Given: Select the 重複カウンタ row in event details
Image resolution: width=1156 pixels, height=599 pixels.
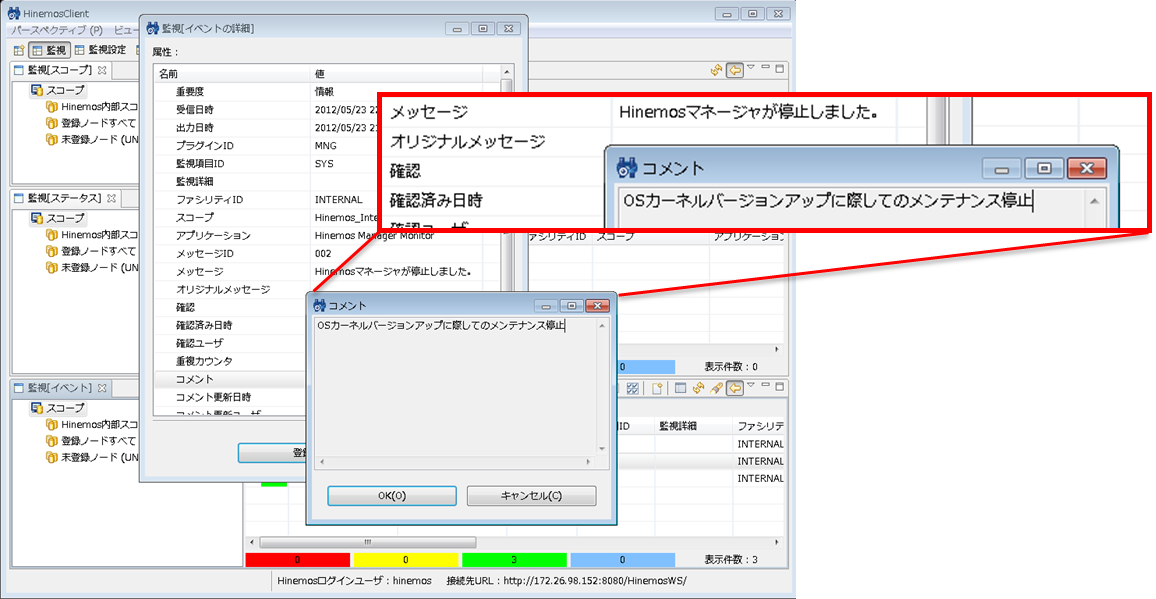Looking at the screenshot, I should 231,361.
